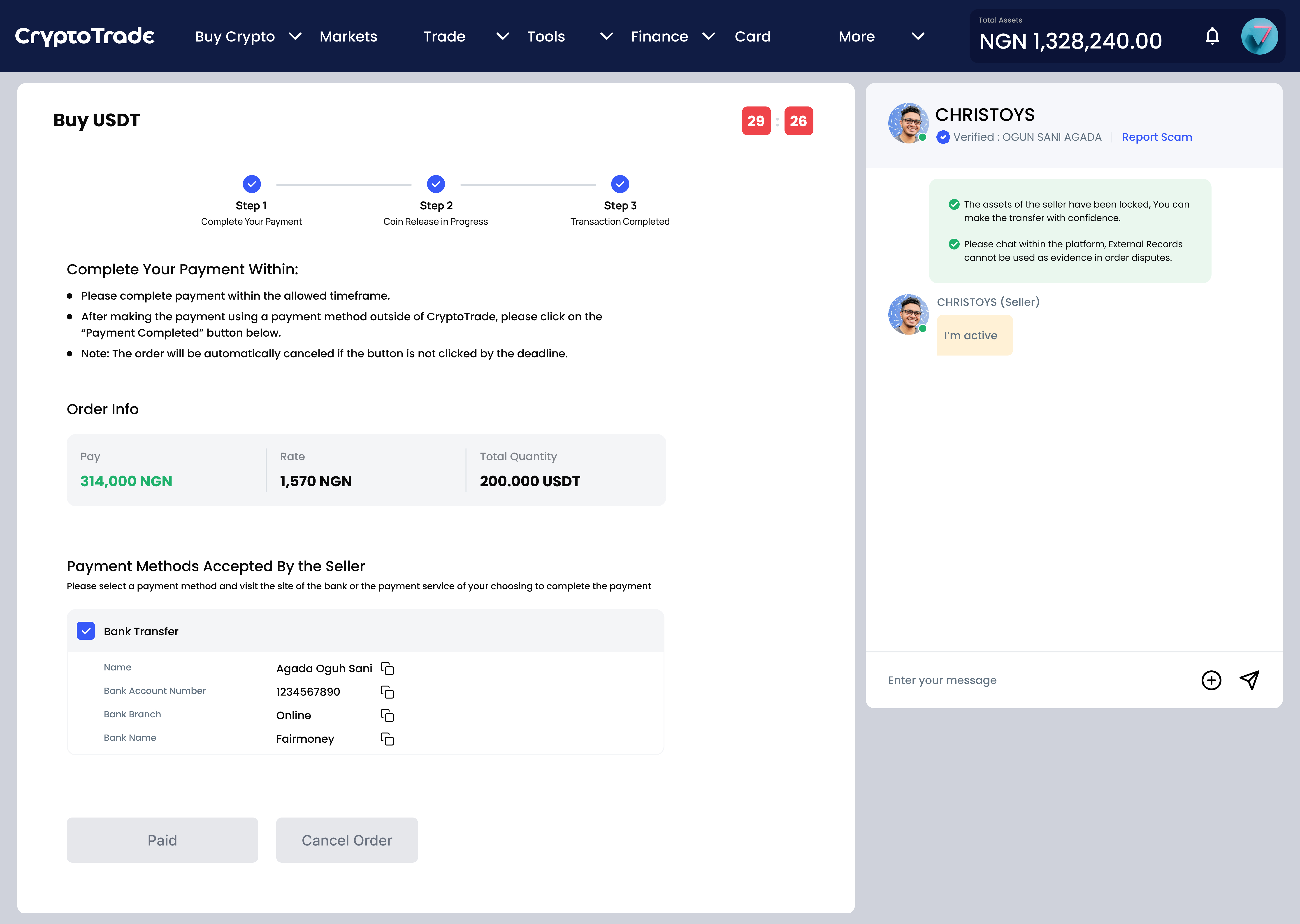Expand the Buy Crypto dropdown
1300x924 pixels.
tap(234, 36)
